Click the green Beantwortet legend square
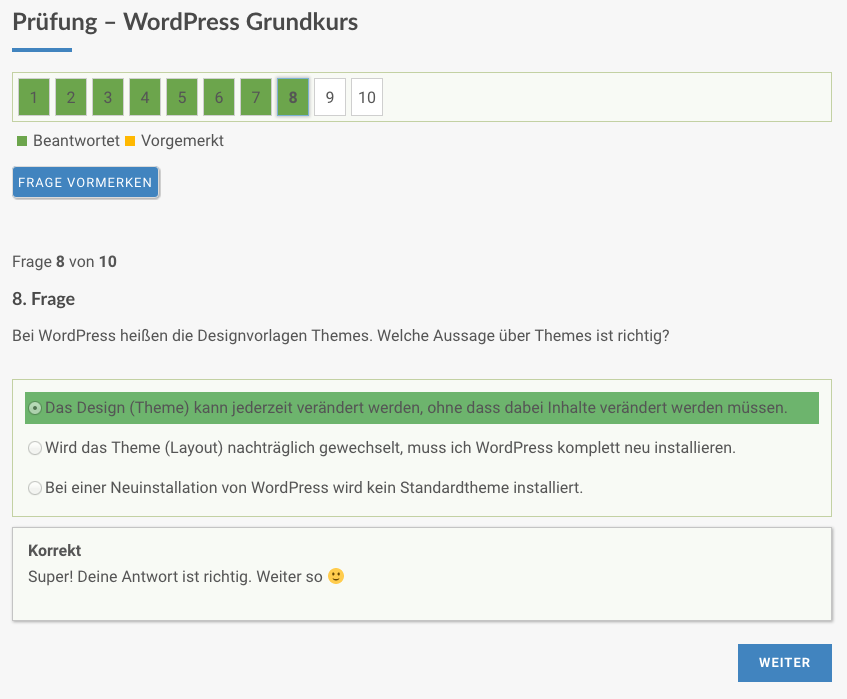 [x=22, y=141]
